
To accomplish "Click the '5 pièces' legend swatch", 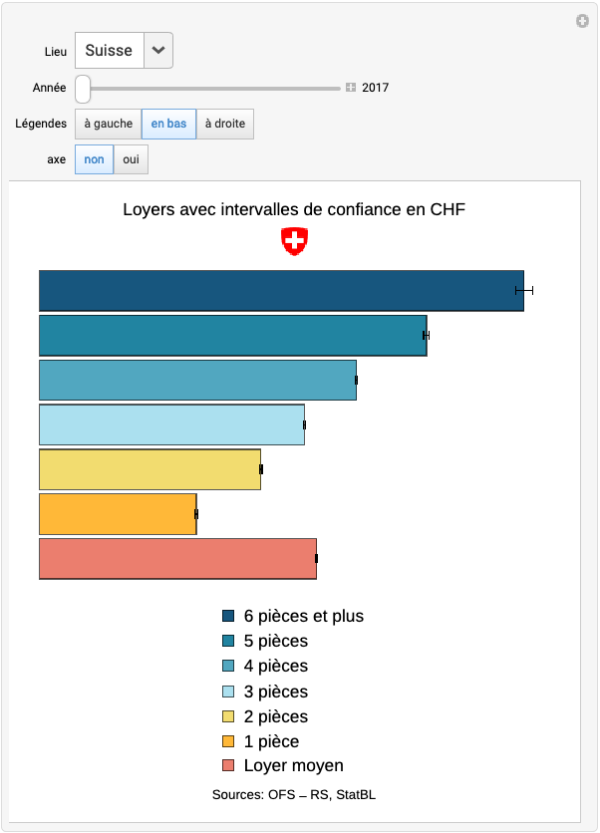I will click(228, 642).
